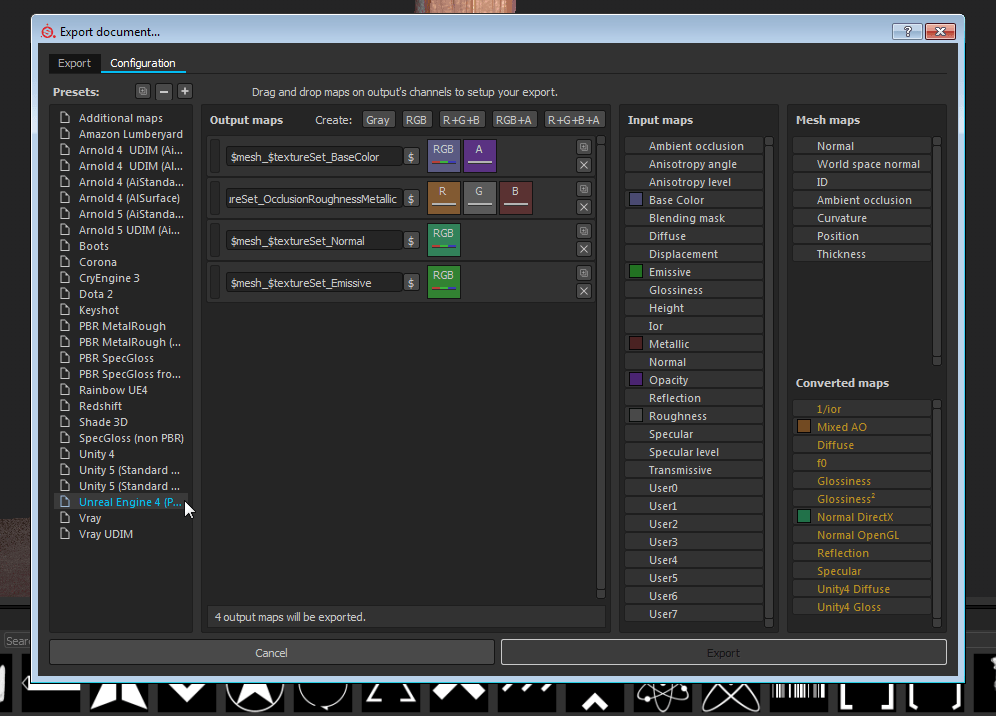
Task: Remove the selected preset with the minus button
Action: coord(164,92)
